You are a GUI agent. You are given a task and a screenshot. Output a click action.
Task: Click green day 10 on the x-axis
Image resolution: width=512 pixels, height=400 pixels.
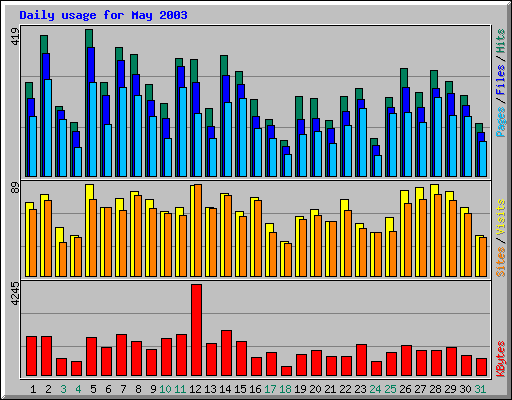pos(165,389)
